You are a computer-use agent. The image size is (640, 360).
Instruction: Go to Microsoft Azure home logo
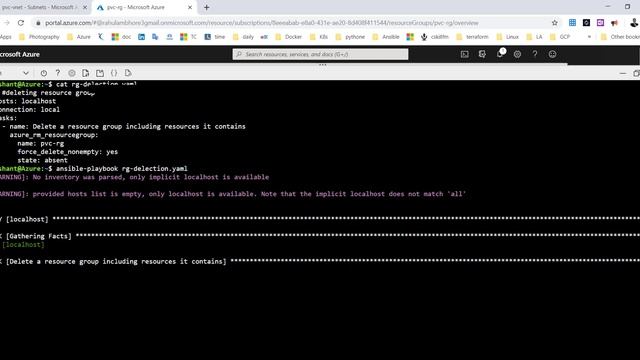click(20, 54)
